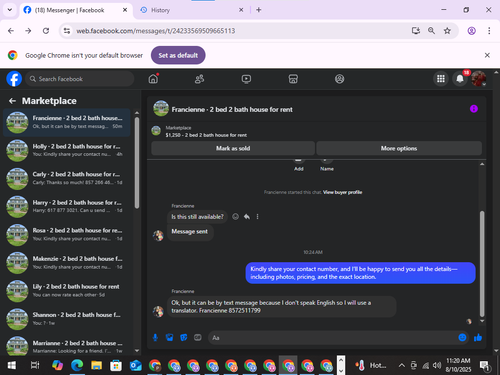500x375 pixels.
Task: Reload the page
Action: (46, 31)
